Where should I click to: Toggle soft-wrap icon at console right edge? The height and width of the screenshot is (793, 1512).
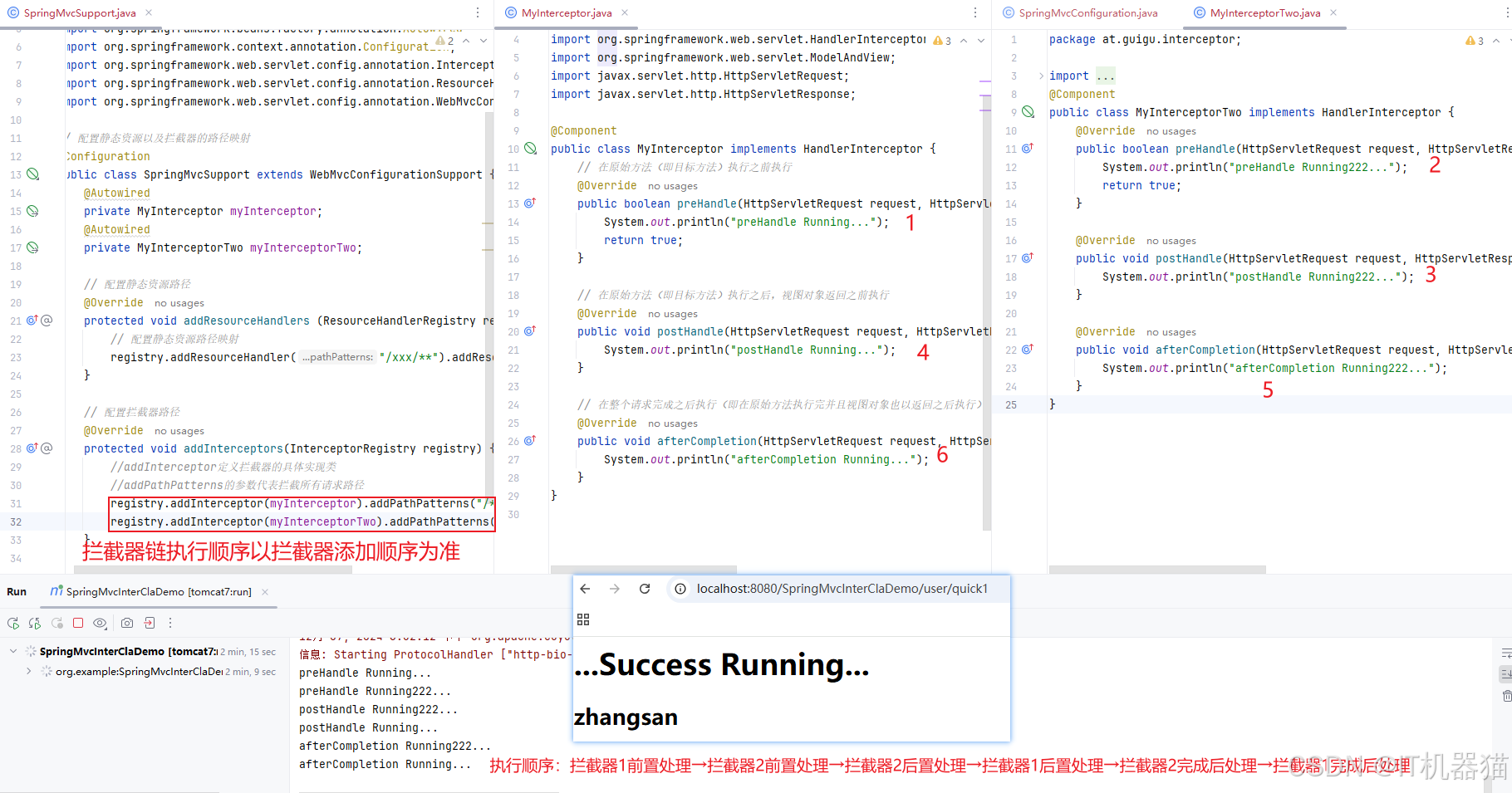(x=1505, y=654)
